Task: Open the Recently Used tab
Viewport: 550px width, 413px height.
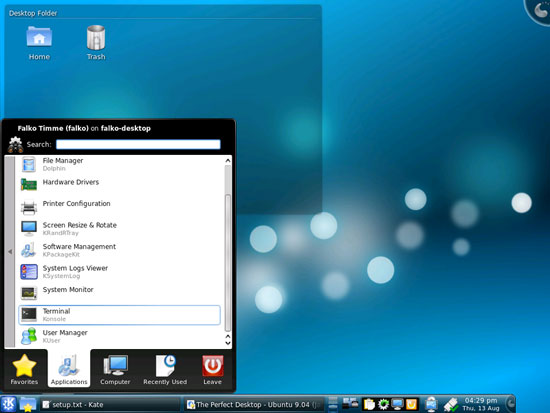Action: pyautogui.click(x=165, y=369)
